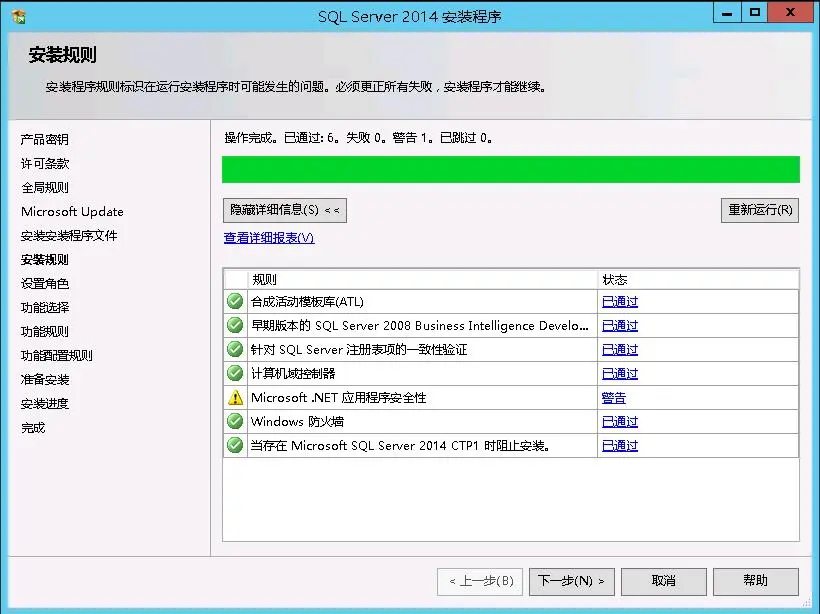Click the passed icon for Windows 防火墙 rule
This screenshot has height=614, width=820.
235,422
